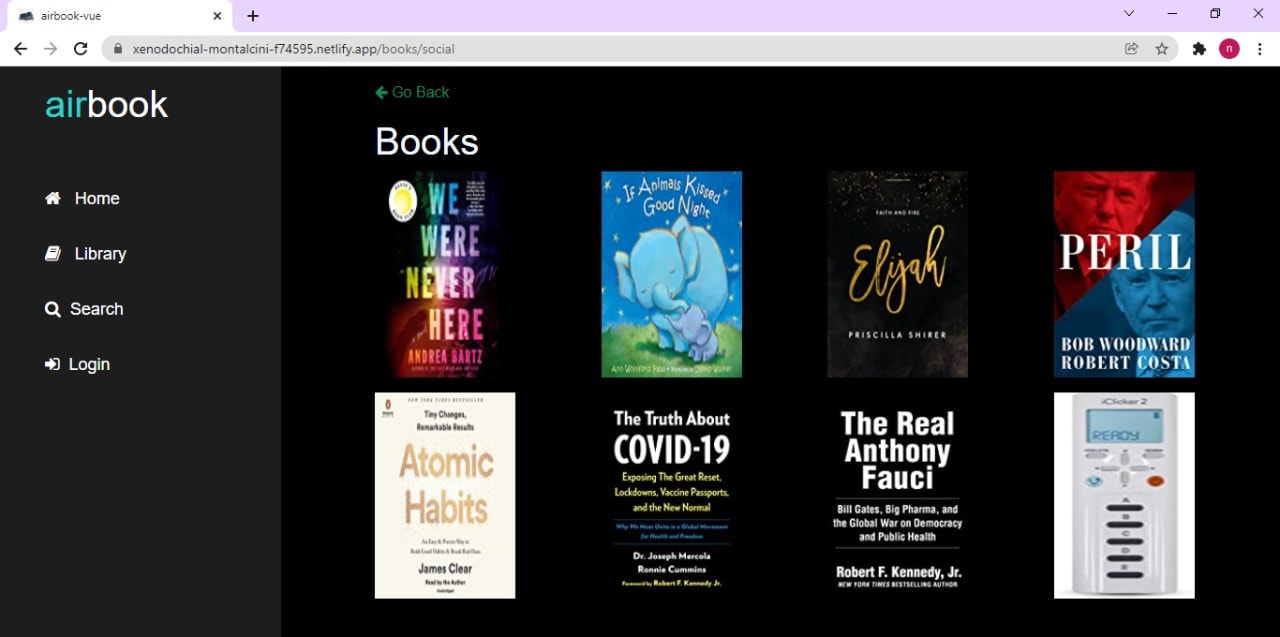Open If Animals Kissed Good Night cover
The height and width of the screenshot is (637, 1280).
[672, 274]
